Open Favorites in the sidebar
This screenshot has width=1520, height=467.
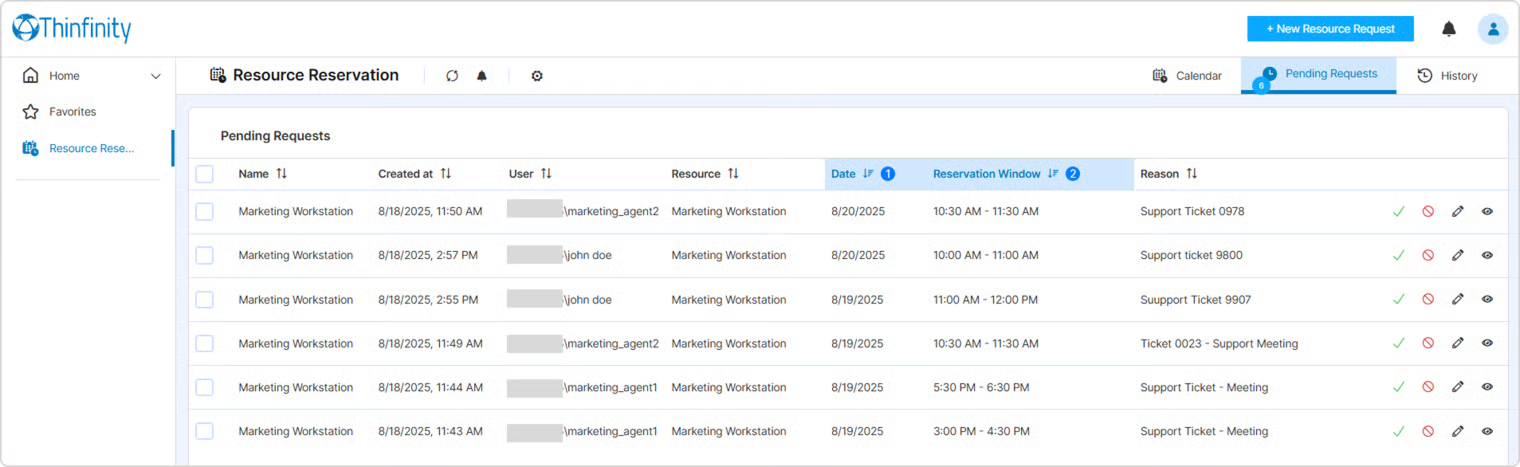coord(72,112)
